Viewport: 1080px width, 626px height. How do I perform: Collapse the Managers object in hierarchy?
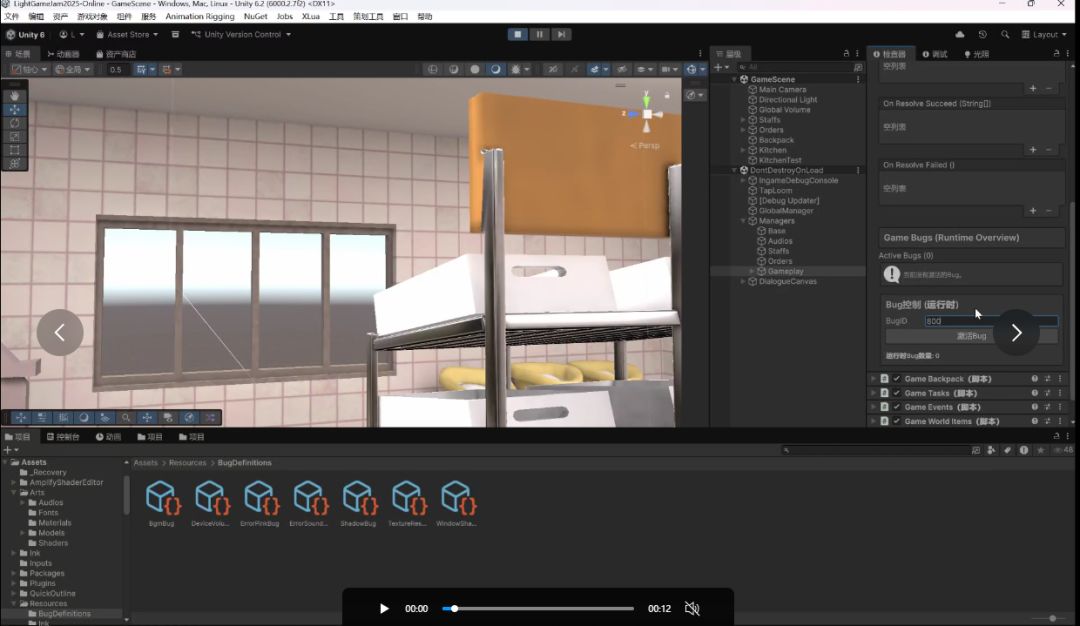743,221
